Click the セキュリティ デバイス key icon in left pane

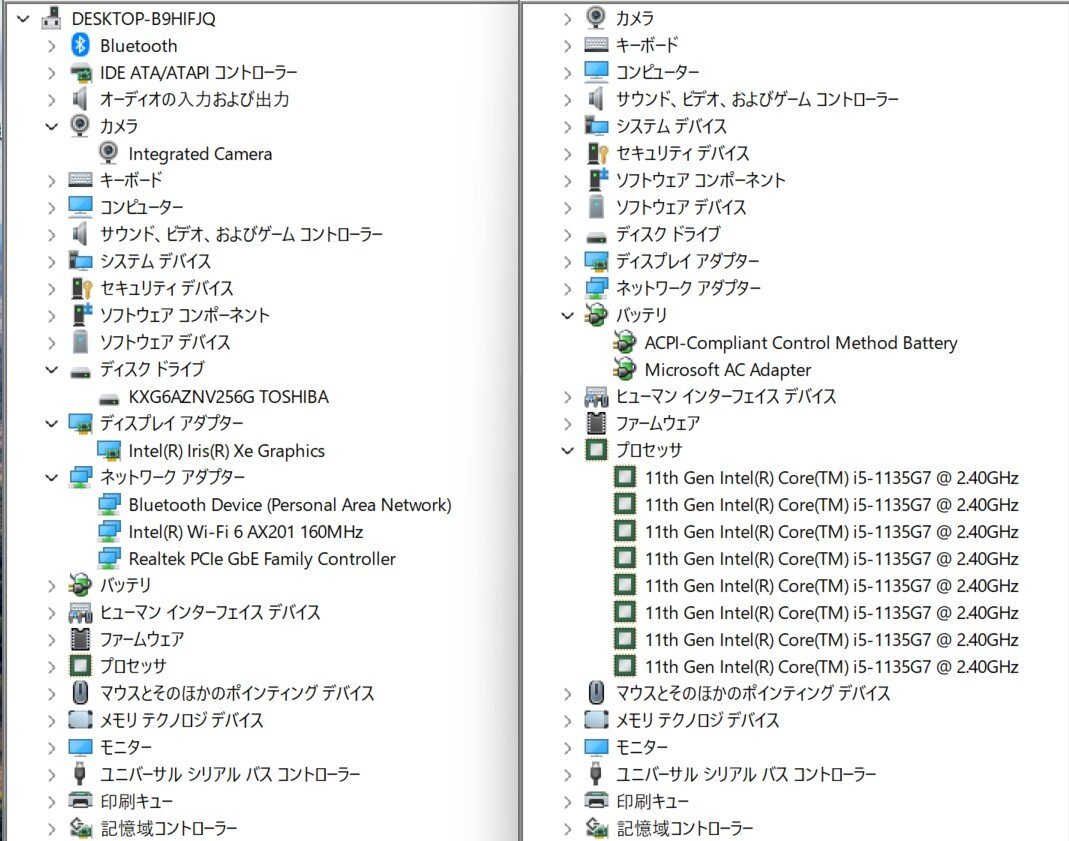81,288
